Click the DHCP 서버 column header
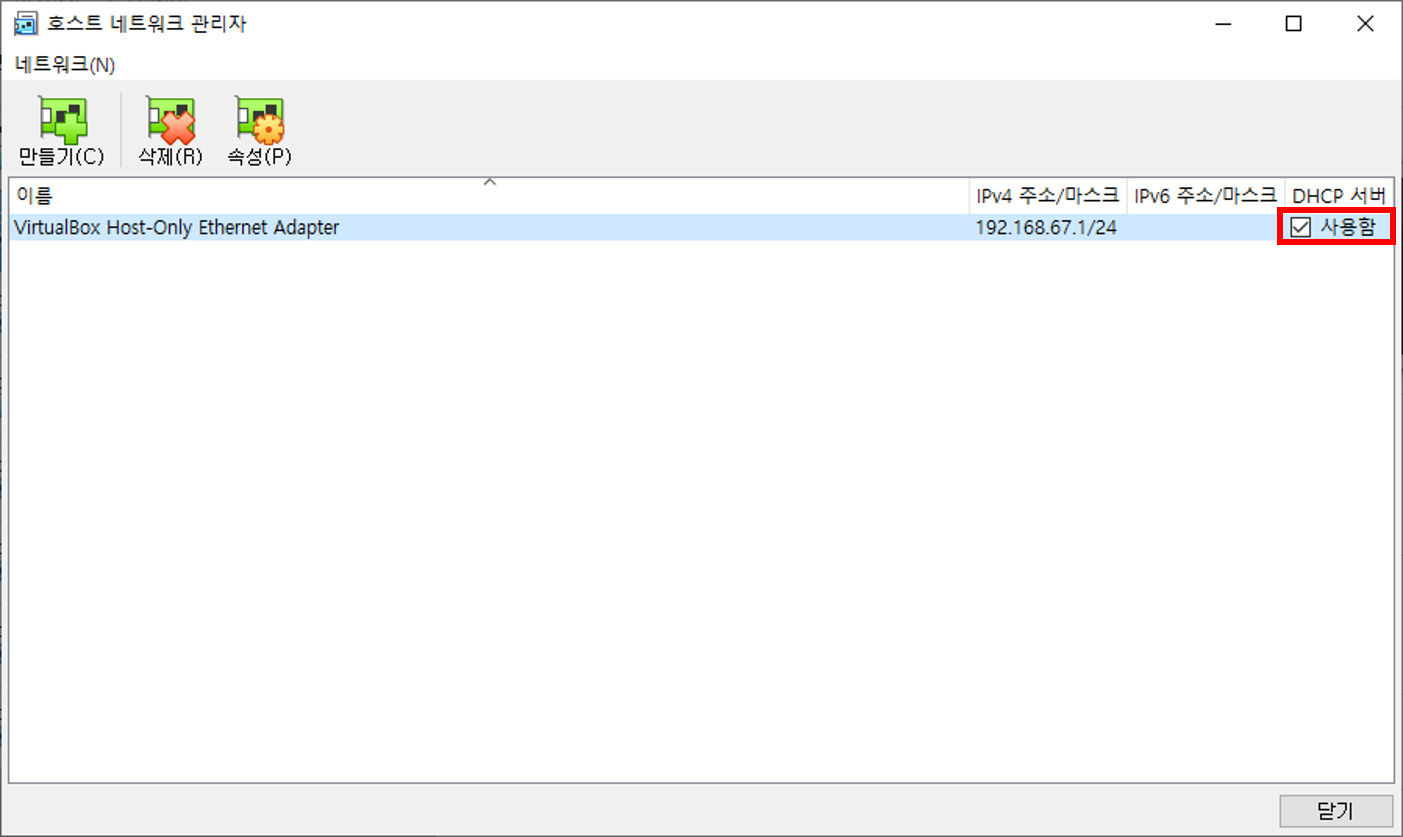 [1339, 194]
